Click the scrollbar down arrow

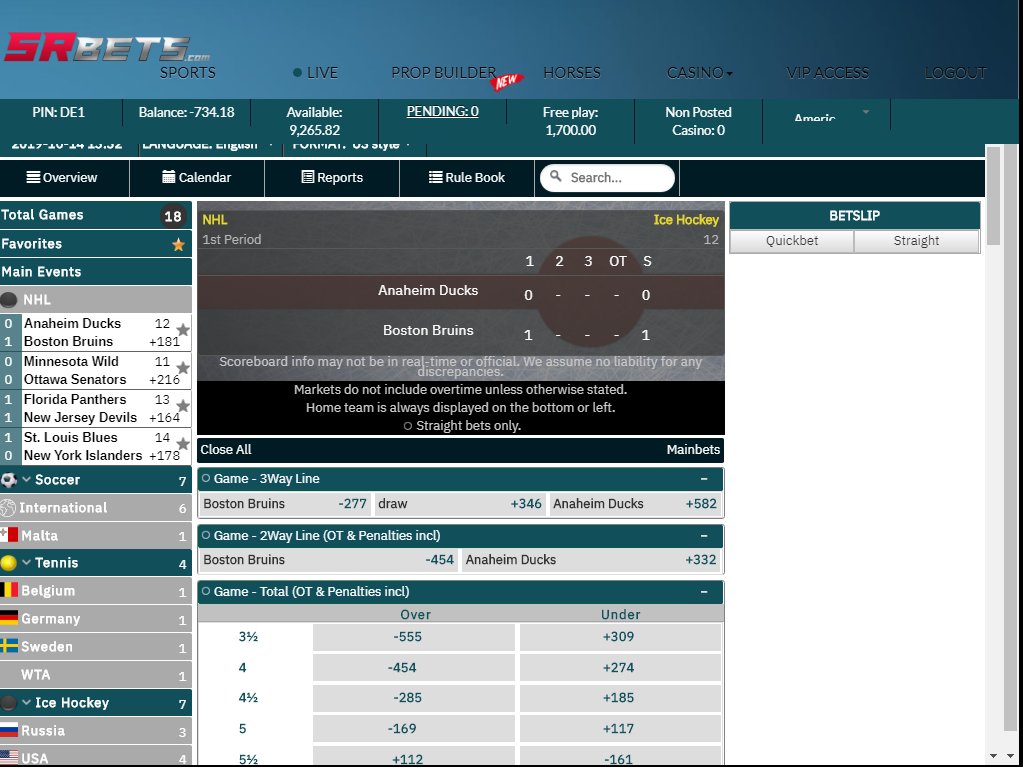[994, 757]
